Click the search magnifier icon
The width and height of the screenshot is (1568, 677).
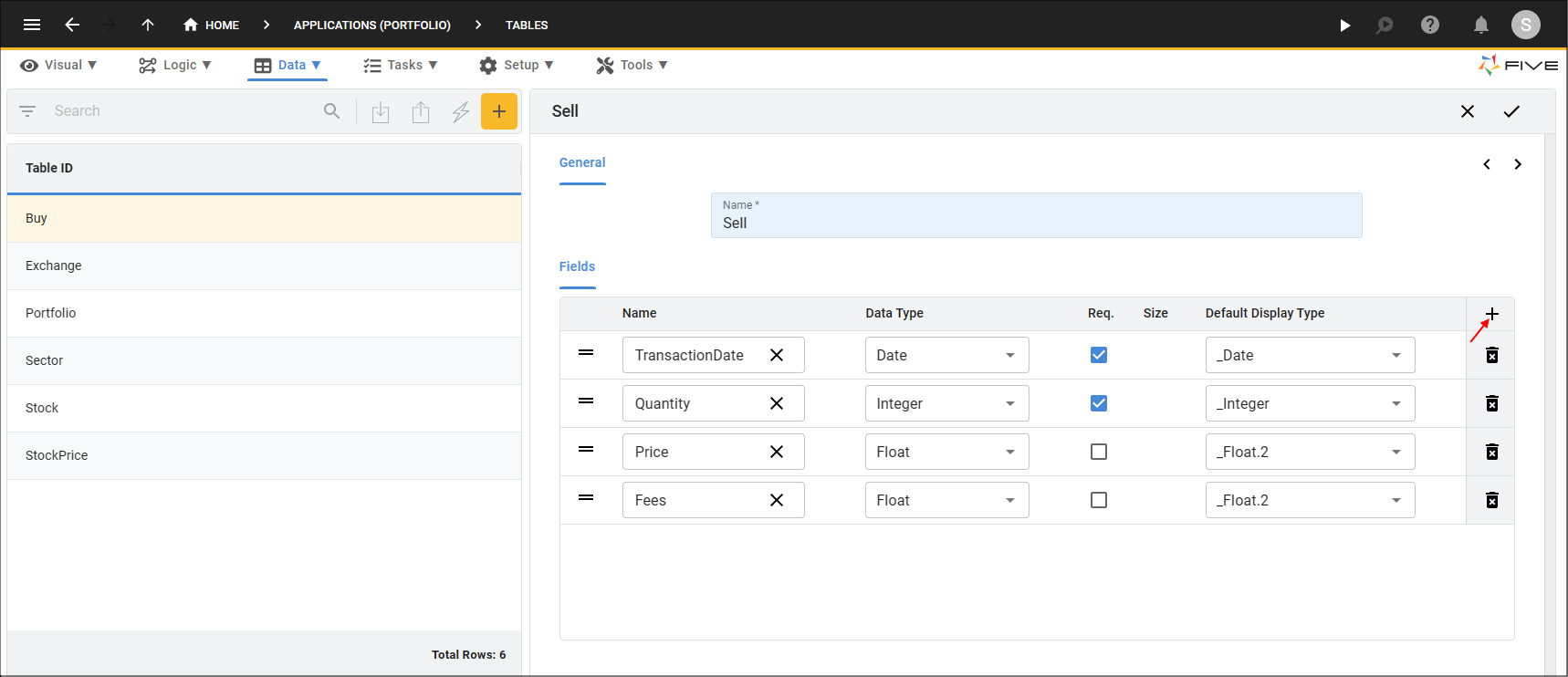pyautogui.click(x=331, y=111)
